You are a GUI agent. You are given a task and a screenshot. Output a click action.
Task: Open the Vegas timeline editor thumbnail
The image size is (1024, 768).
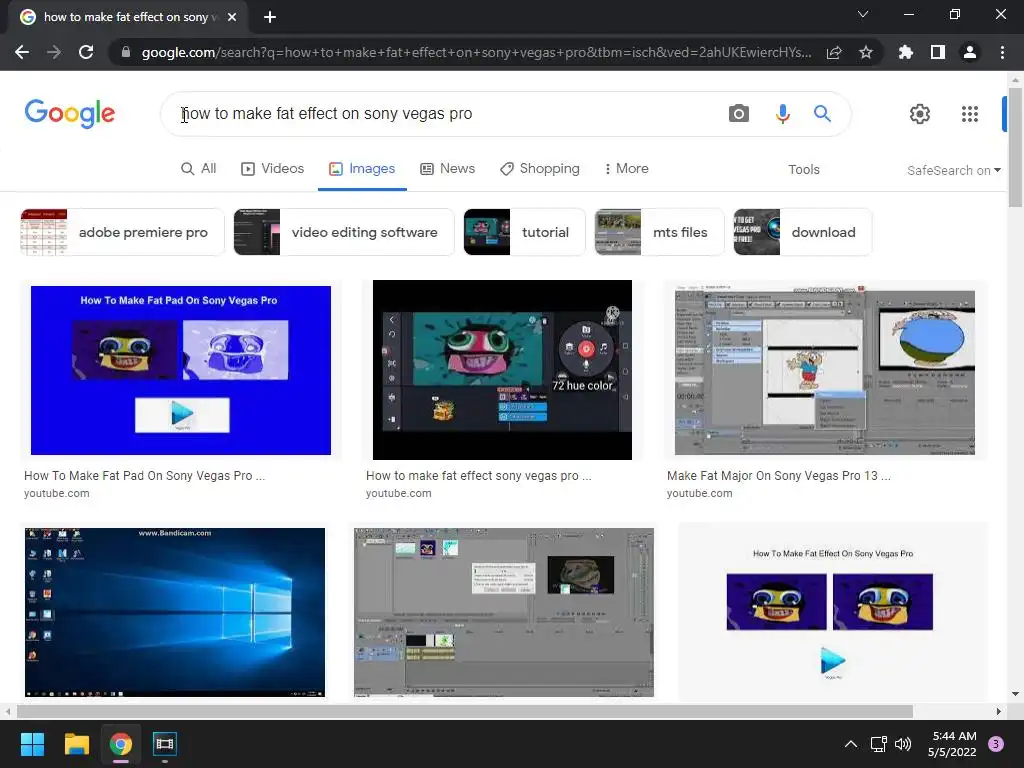(x=504, y=612)
